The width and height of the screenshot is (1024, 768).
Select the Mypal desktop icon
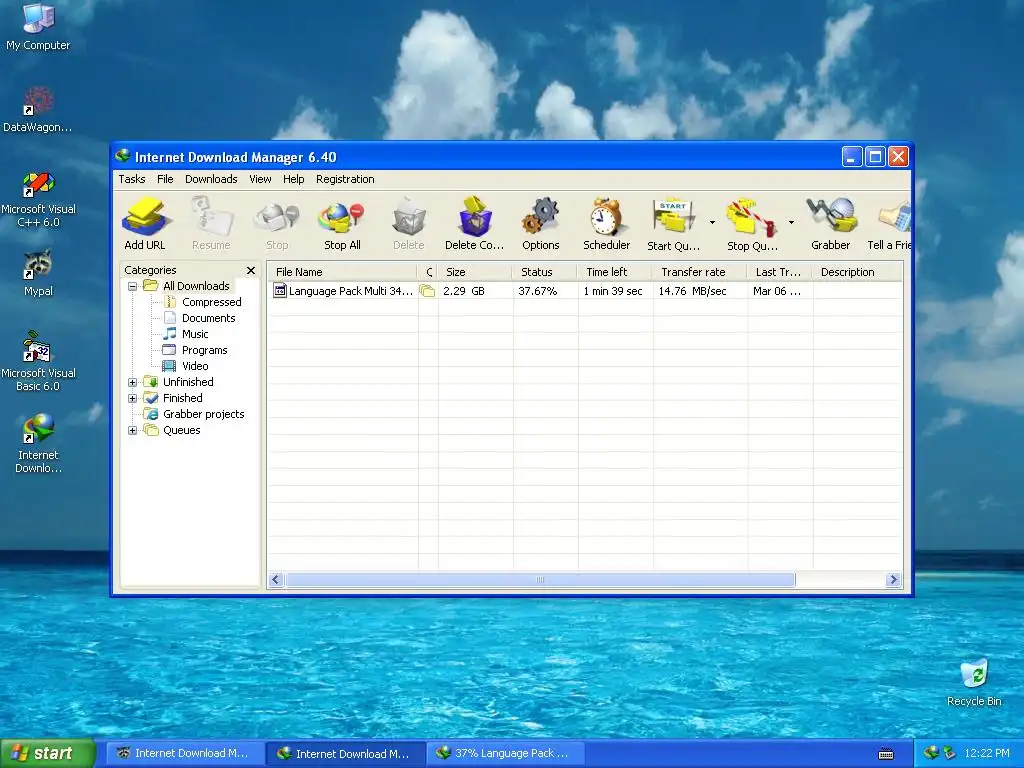point(38,273)
